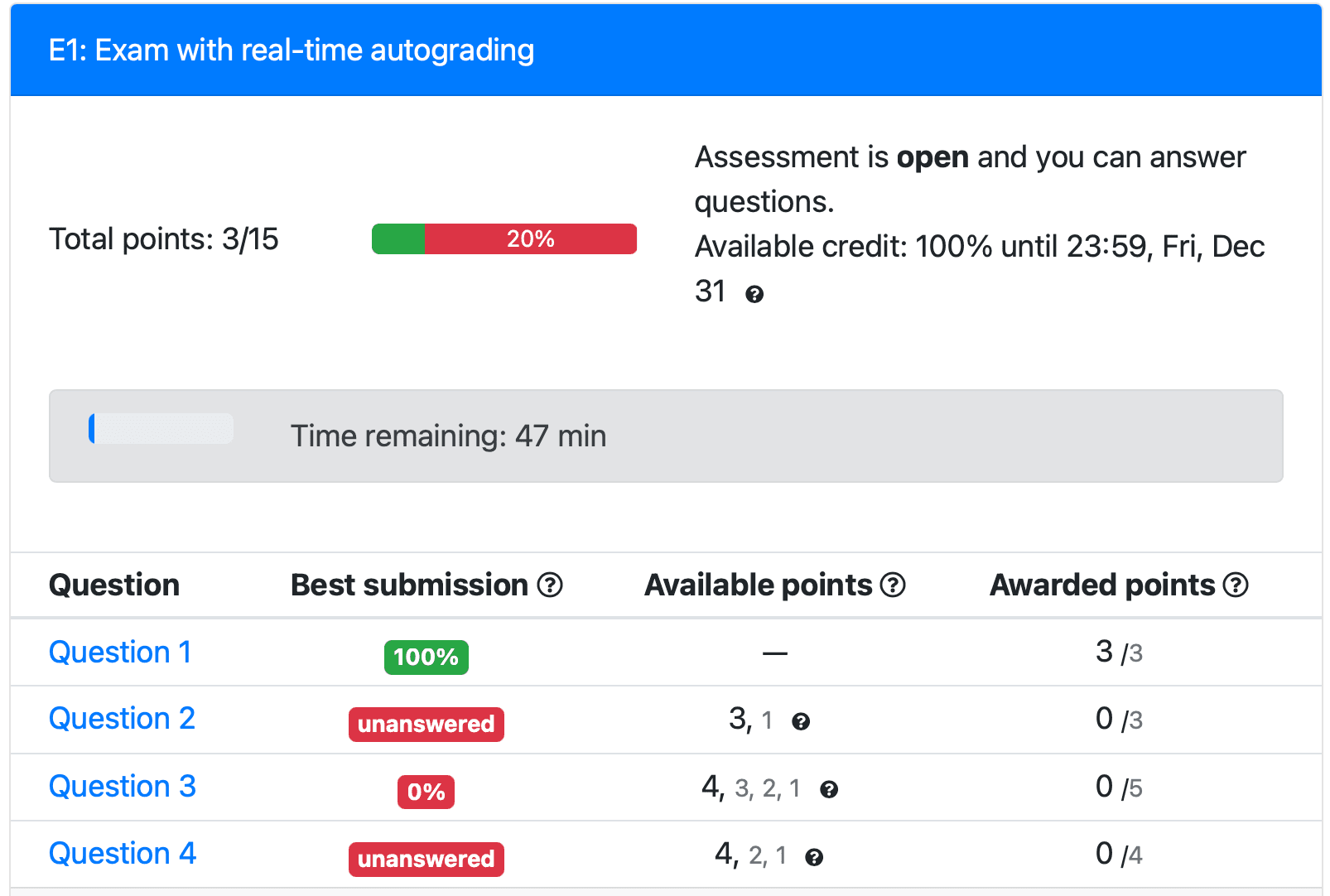Open Question 3
The width and height of the screenshot is (1330, 896).
tap(122, 787)
